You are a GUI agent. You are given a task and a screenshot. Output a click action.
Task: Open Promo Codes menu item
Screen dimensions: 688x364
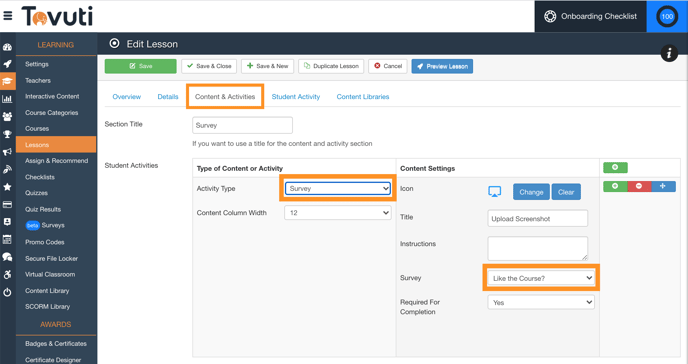(x=45, y=242)
